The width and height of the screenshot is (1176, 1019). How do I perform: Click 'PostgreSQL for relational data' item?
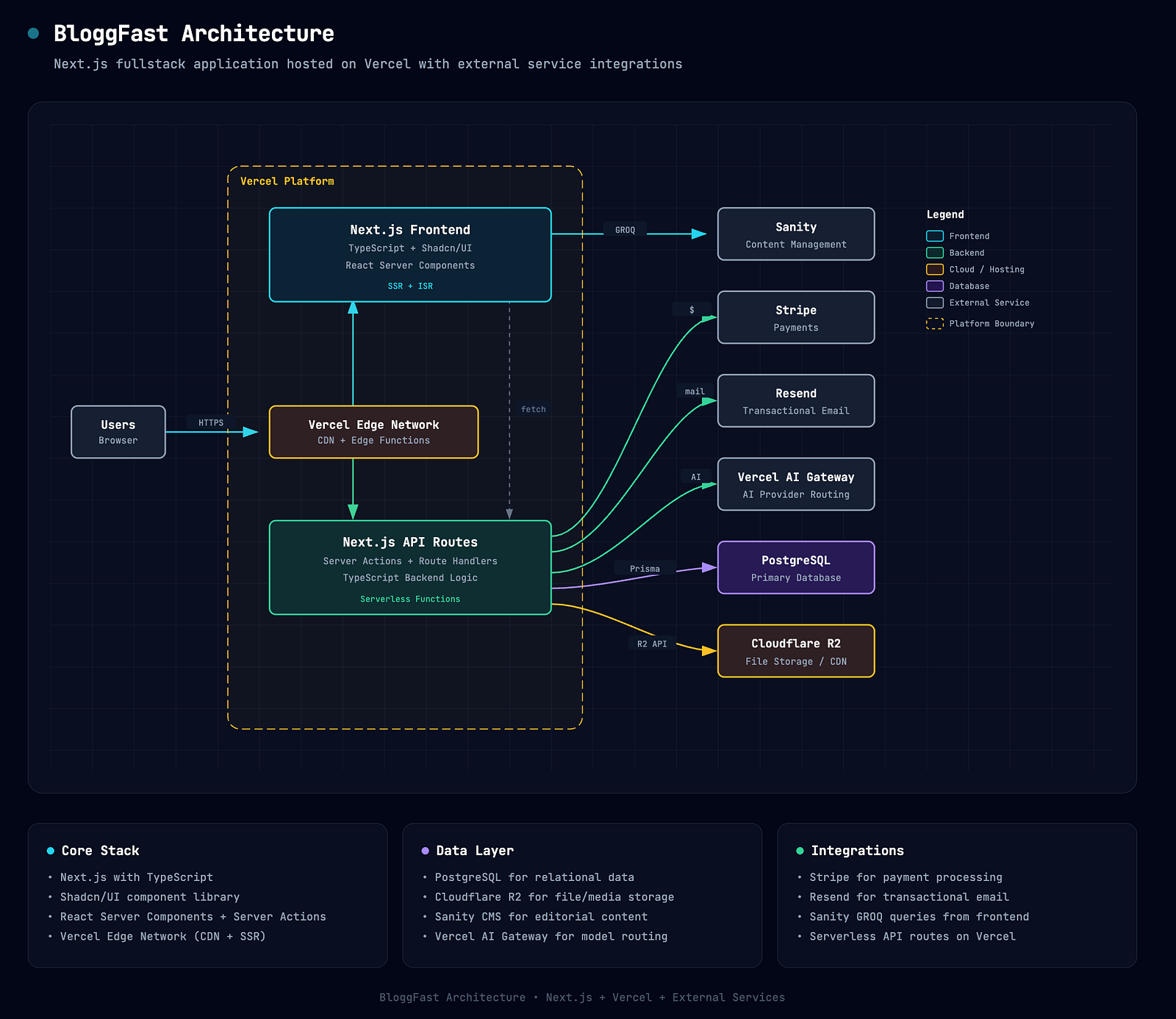coord(534,877)
